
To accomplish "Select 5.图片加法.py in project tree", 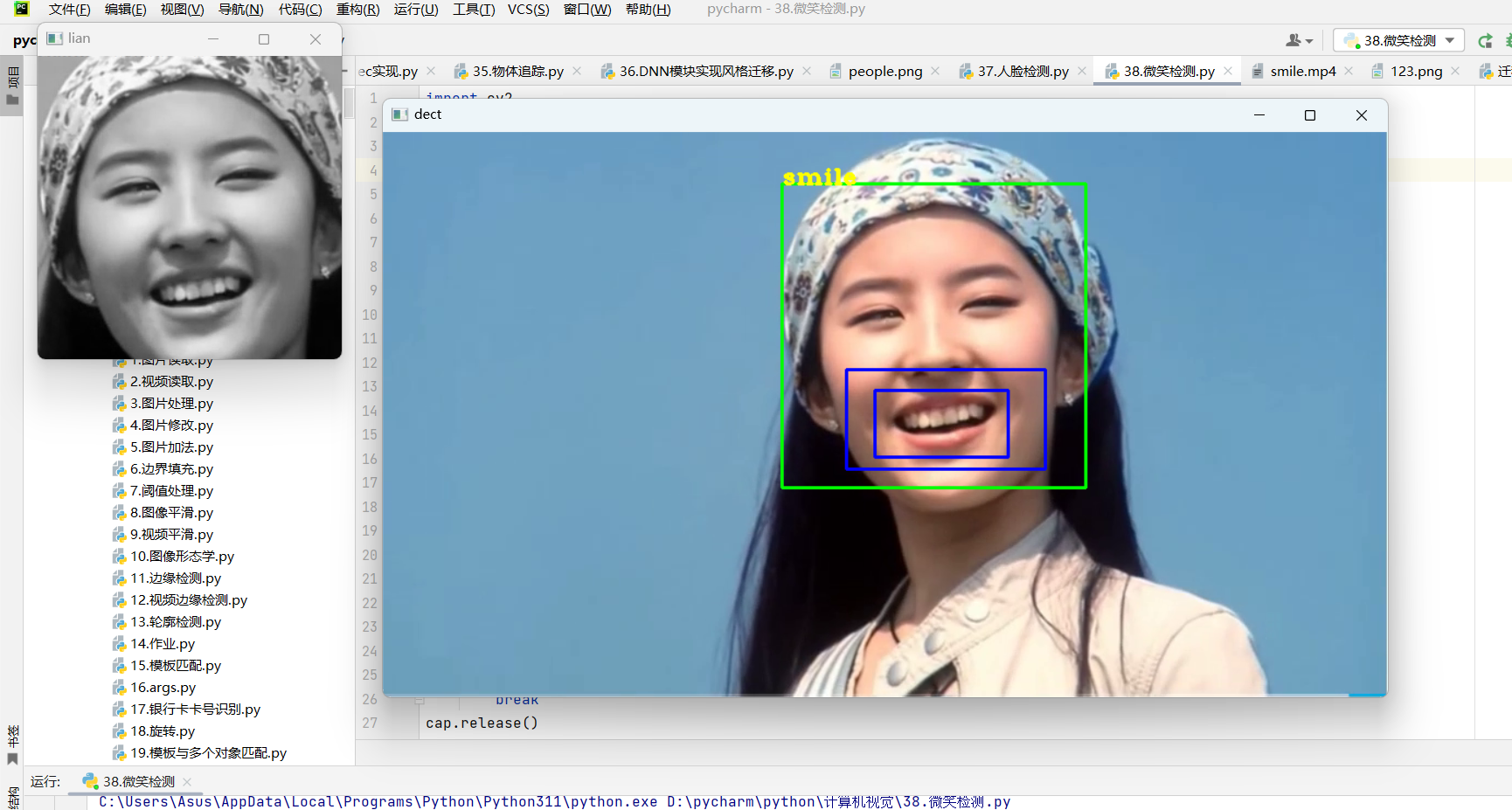I will (x=163, y=447).
